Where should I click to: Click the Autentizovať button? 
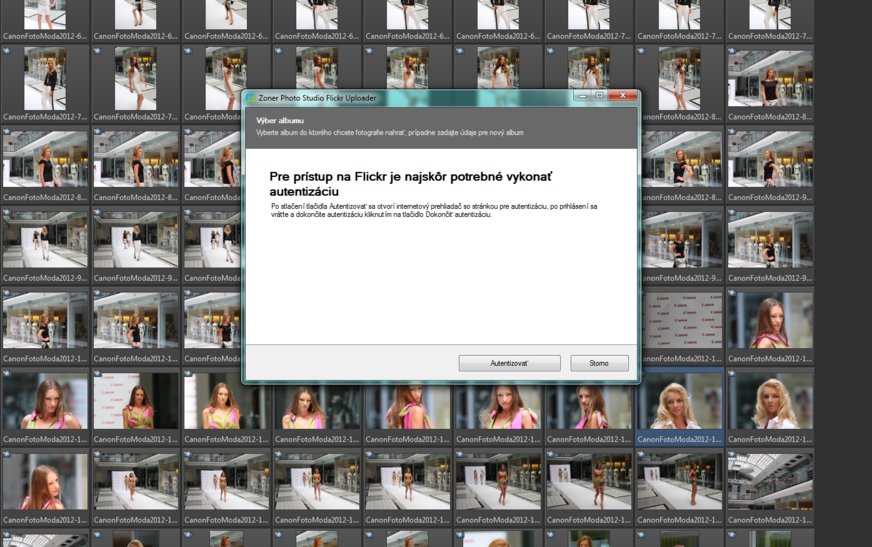pos(509,363)
